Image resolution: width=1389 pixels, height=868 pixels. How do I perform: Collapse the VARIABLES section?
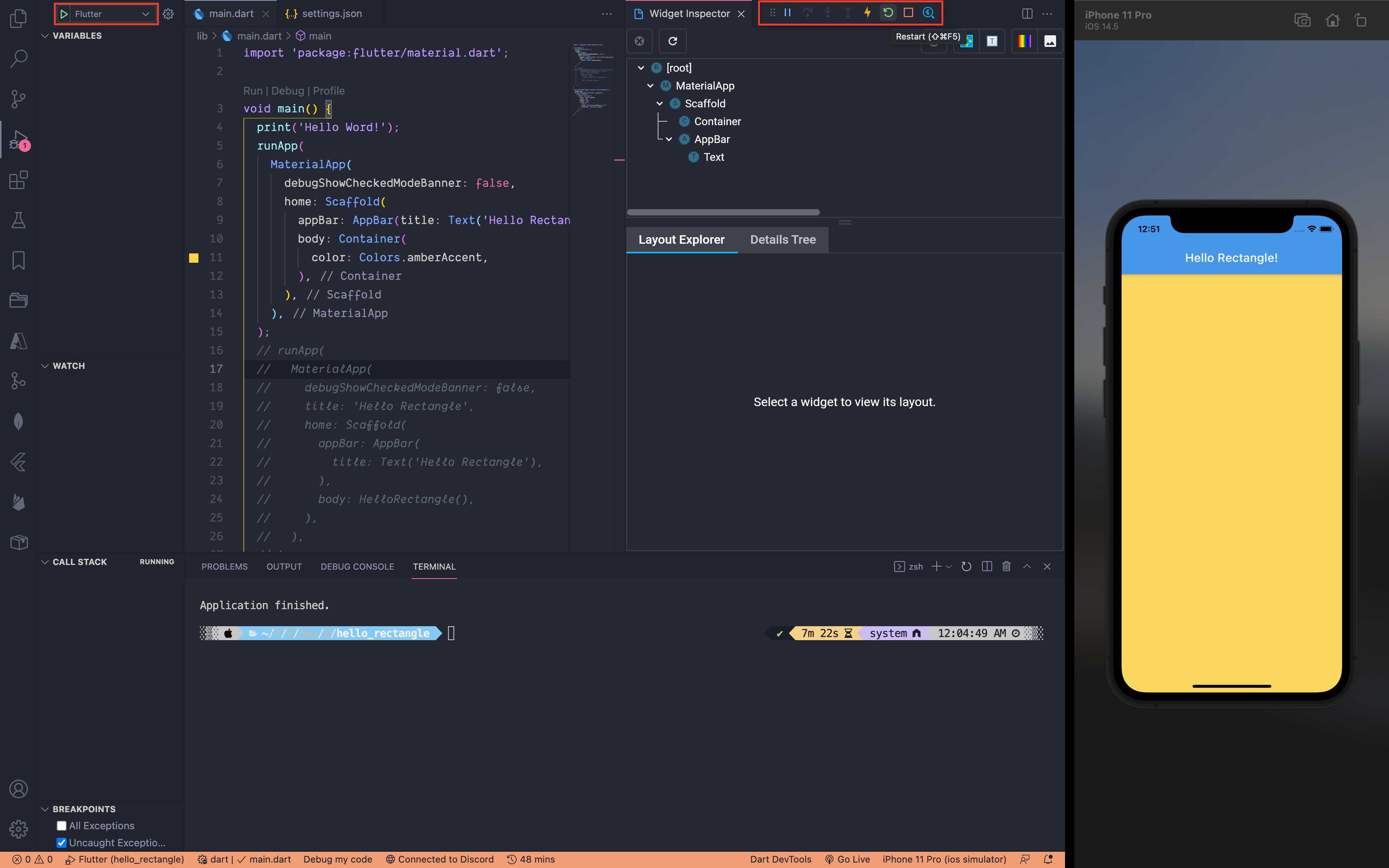pyautogui.click(x=45, y=36)
